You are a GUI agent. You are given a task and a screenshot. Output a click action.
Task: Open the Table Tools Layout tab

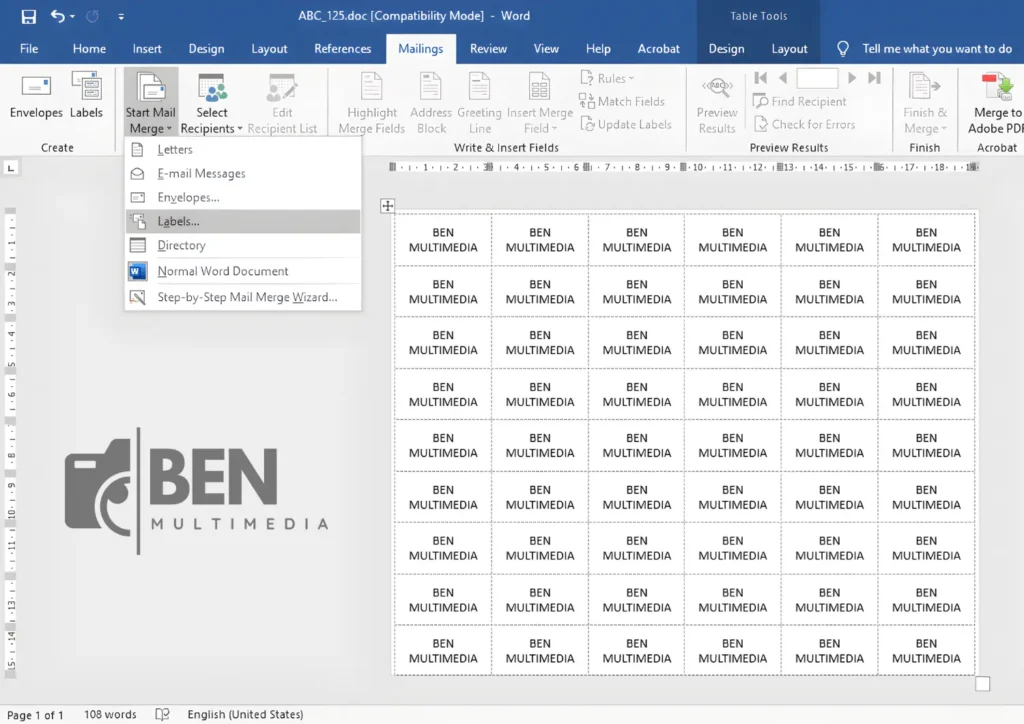pos(789,48)
